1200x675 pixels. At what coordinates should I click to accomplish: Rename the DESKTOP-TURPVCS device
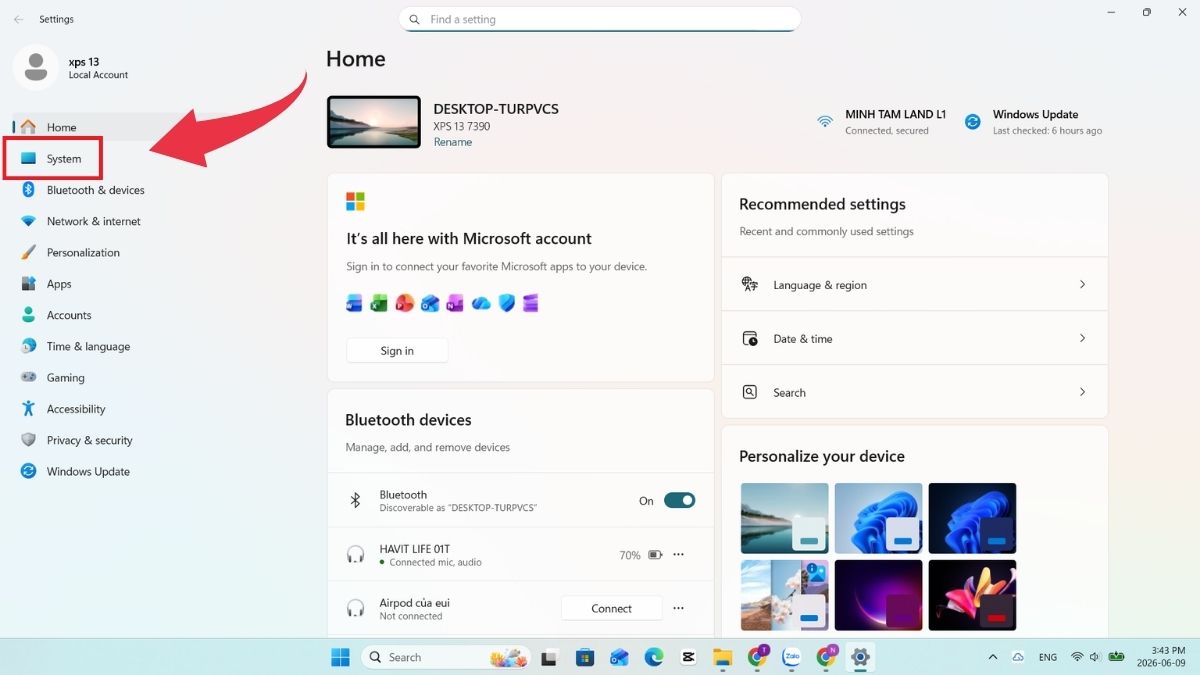(x=452, y=142)
